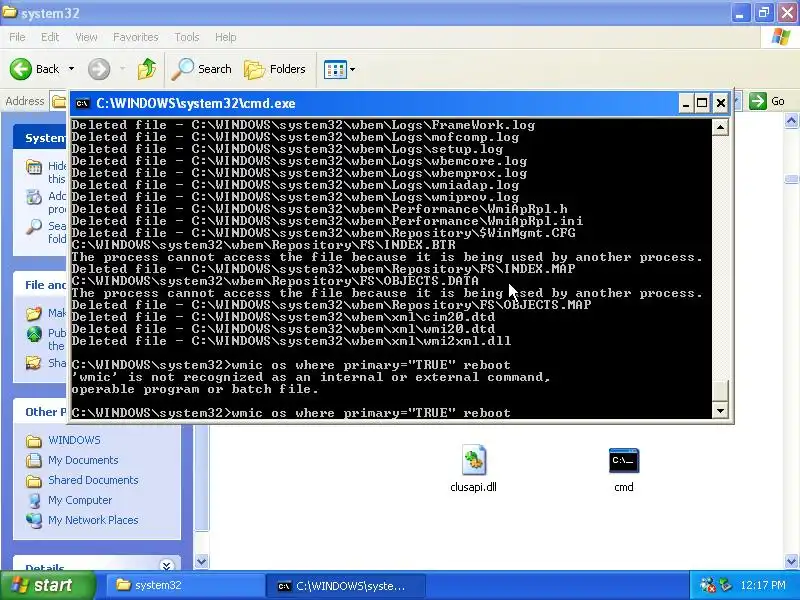The width and height of the screenshot is (800, 600).
Task: Click the Back arrow button
Action: pyautogui.click(x=21, y=69)
